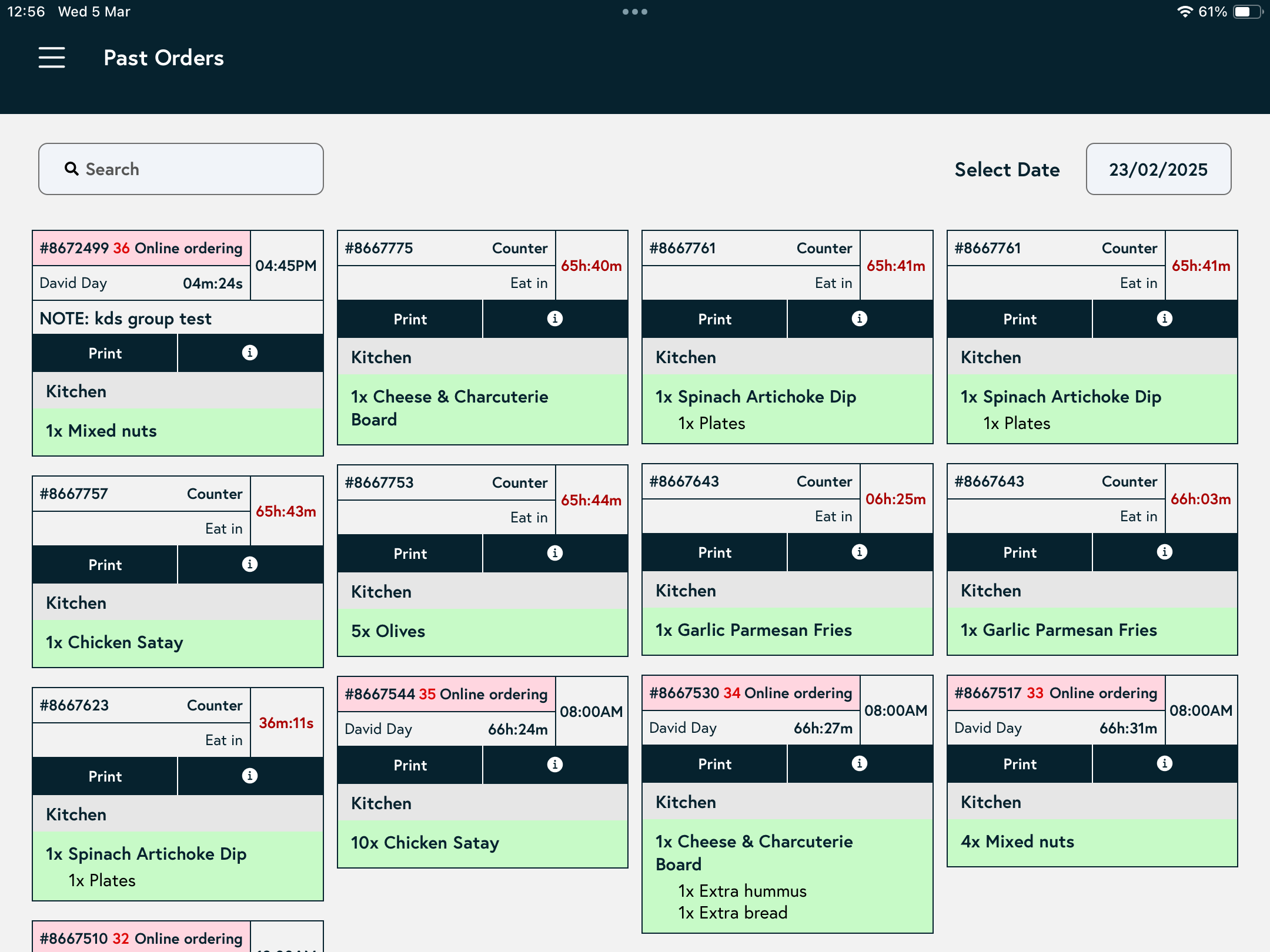Click info icon on order #8672499
1270x952 pixels.
pos(250,353)
